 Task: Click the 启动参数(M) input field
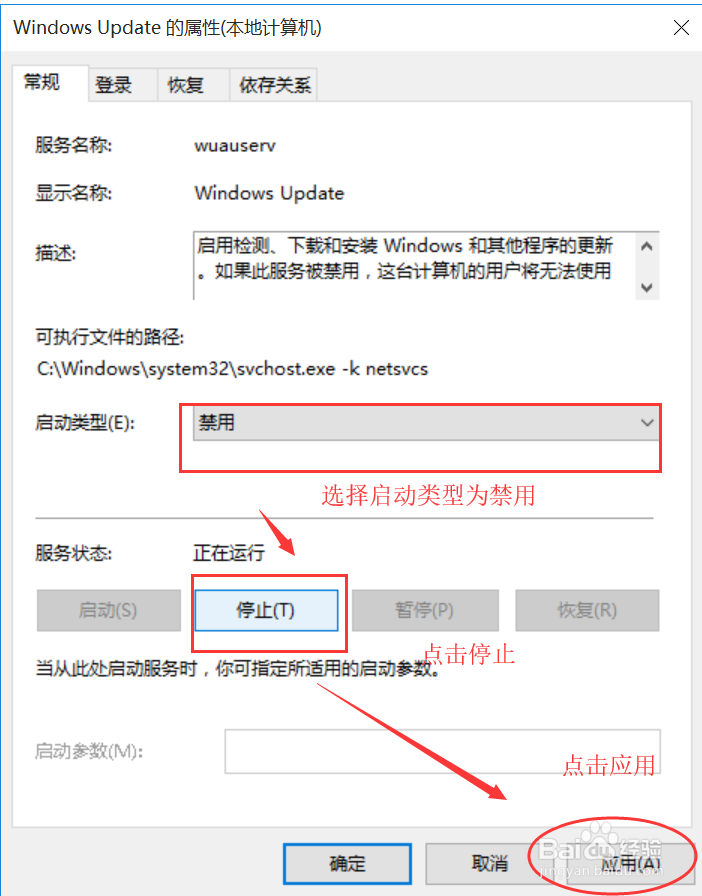coord(442,751)
